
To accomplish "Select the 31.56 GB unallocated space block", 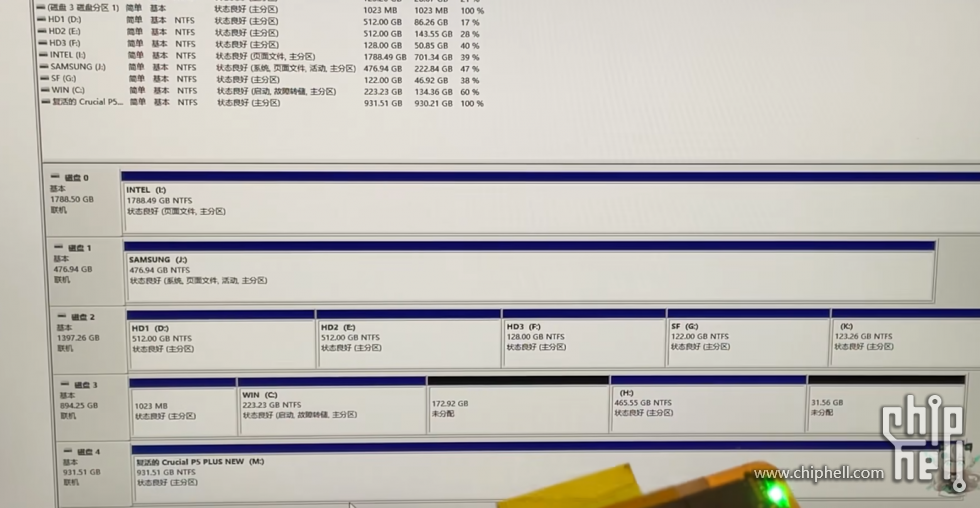I will point(886,404).
